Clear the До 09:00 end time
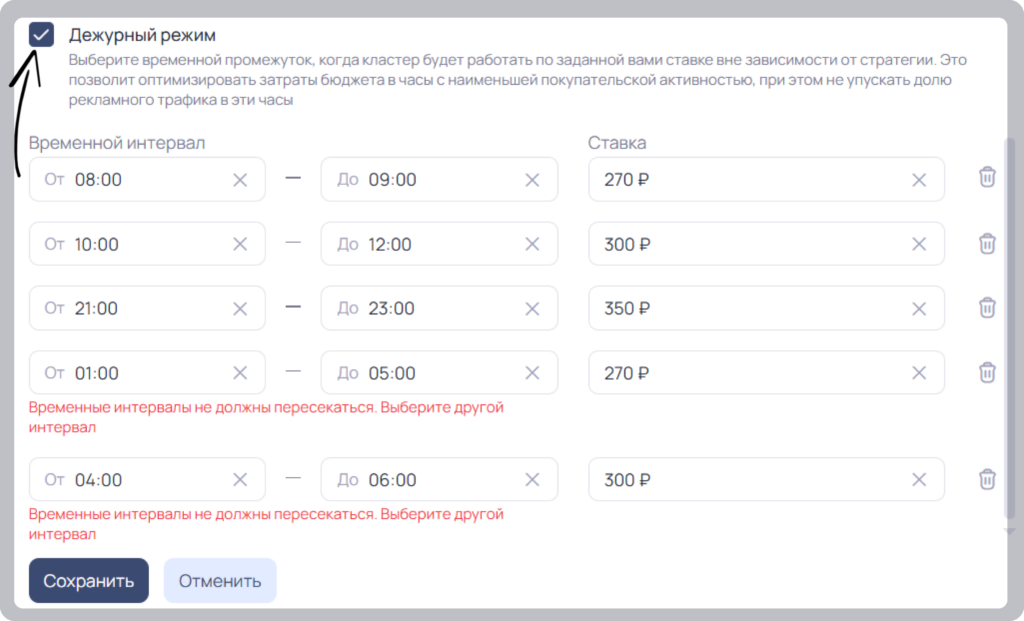This screenshot has height=621, width=1024. tap(532, 180)
